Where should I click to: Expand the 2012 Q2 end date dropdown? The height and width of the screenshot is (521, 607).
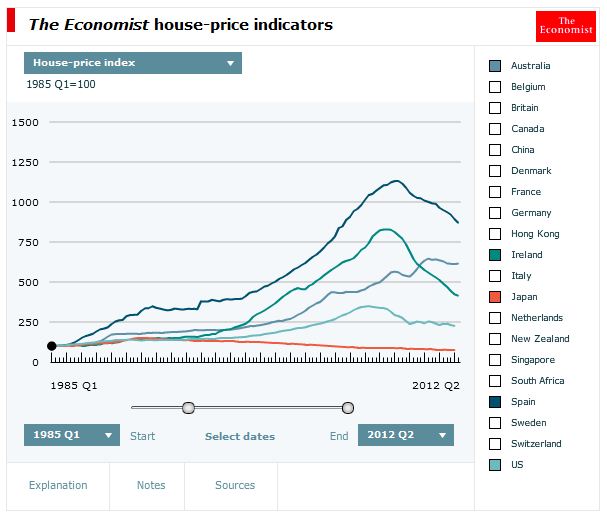coord(406,435)
